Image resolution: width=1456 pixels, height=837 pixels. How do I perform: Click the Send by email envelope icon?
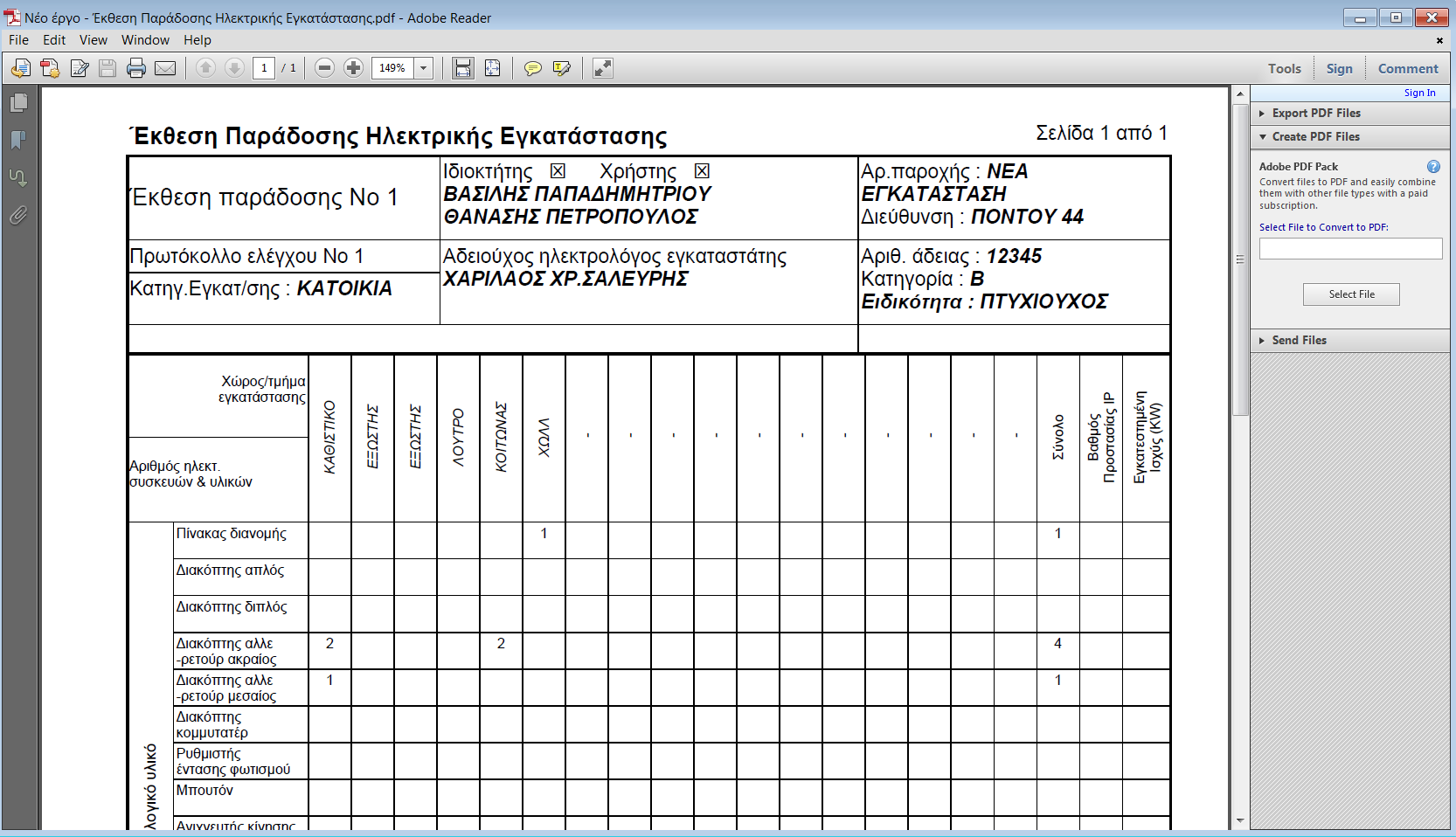point(165,68)
